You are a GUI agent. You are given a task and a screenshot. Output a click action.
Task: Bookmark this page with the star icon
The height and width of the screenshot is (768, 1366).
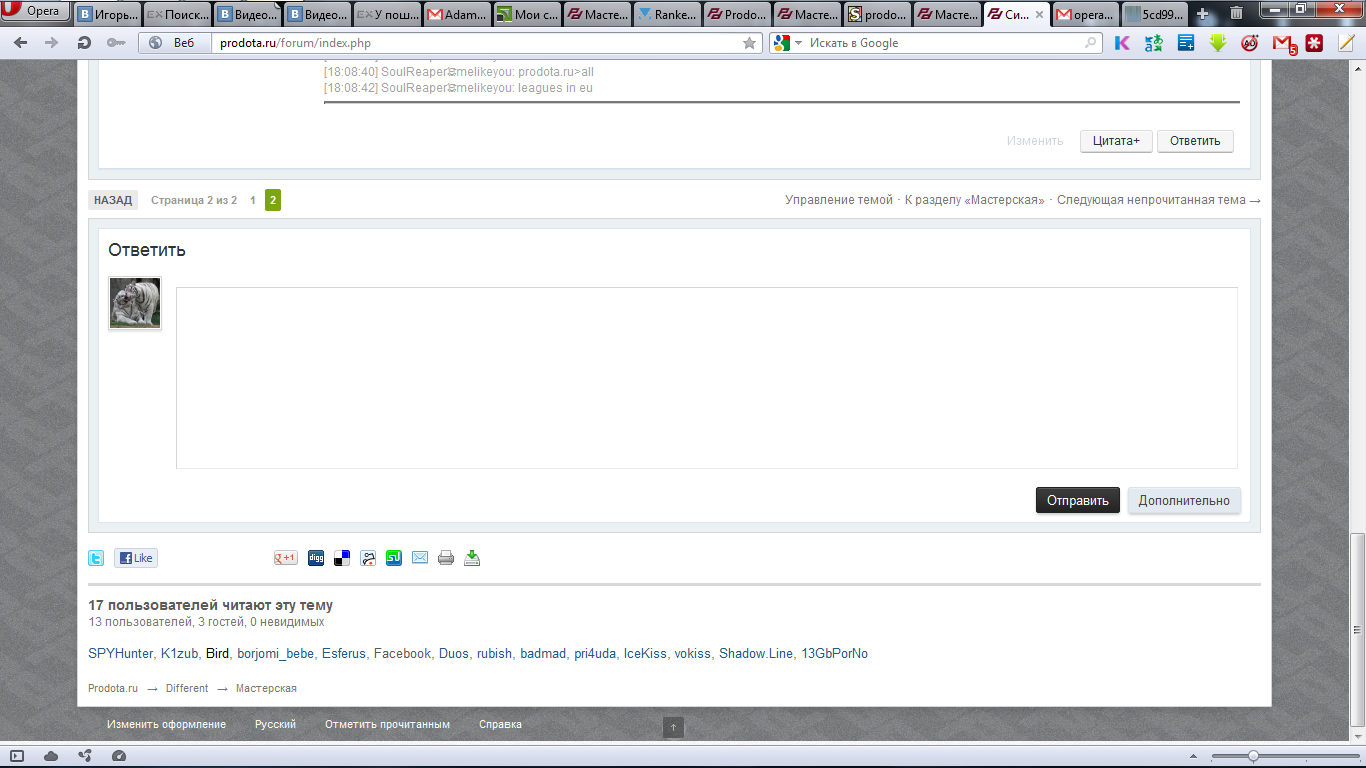pos(749,43)
